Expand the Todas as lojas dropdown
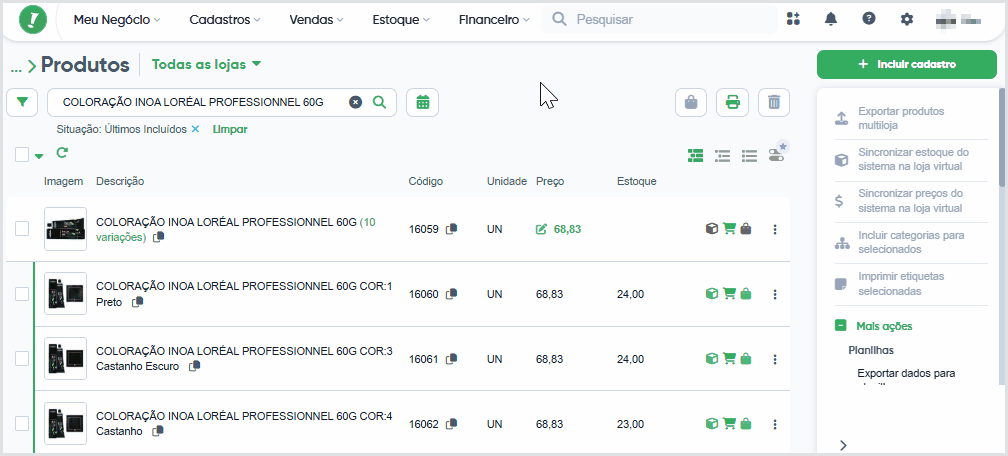Image resolution: width=1008 pixels, height=456 pixels. pyautogui.click(x=207, y=64)
